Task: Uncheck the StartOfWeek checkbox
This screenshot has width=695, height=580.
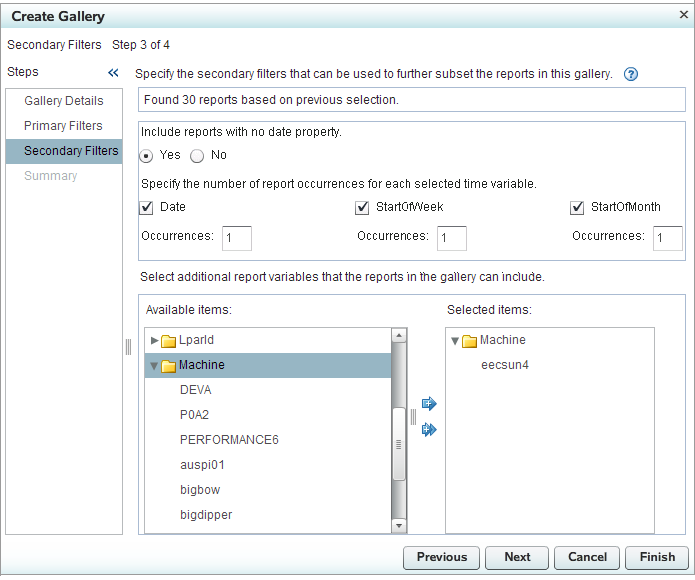Action: tap(362, 207)
